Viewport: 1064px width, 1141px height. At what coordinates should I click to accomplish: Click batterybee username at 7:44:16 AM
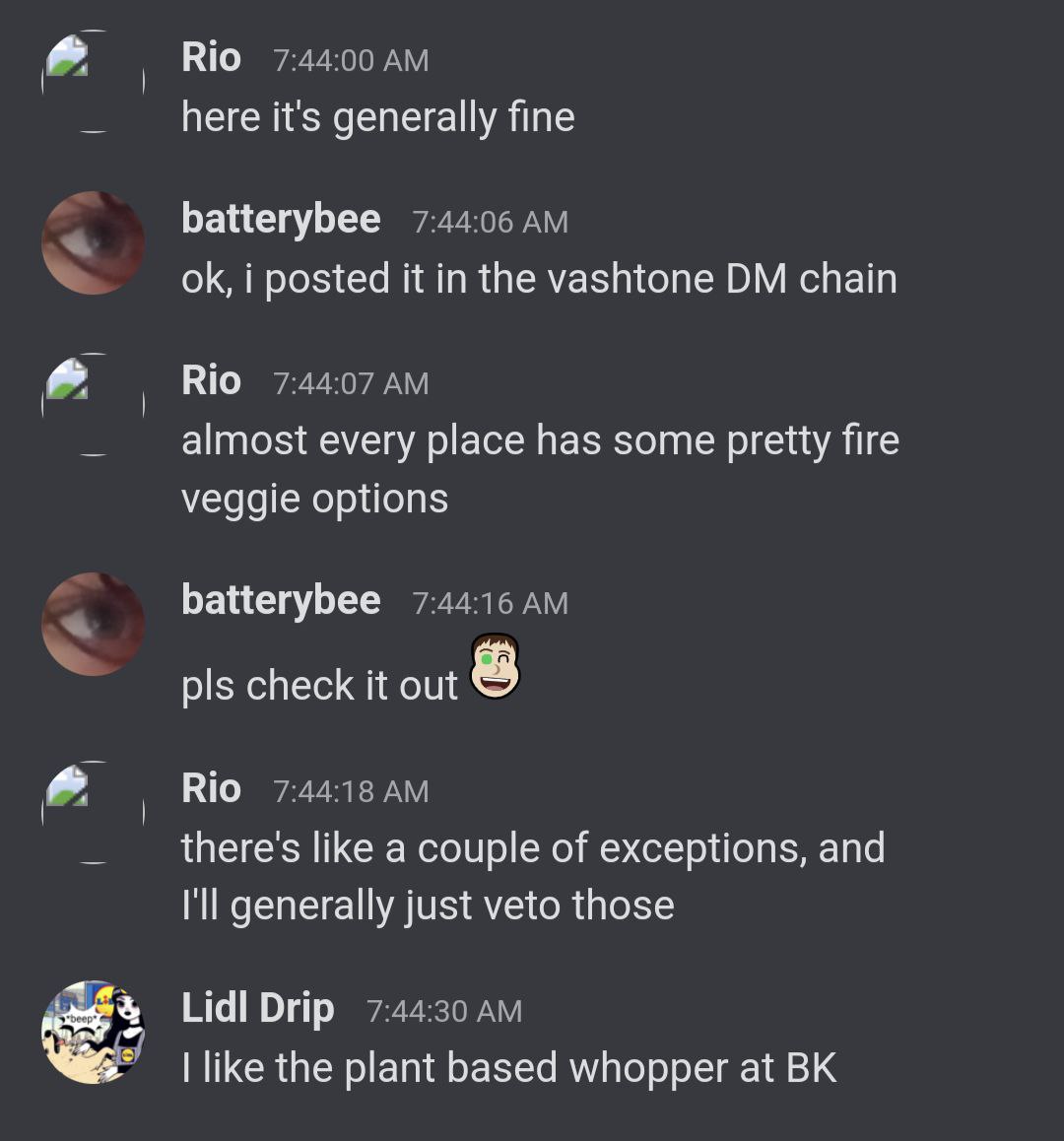(281, 600)
